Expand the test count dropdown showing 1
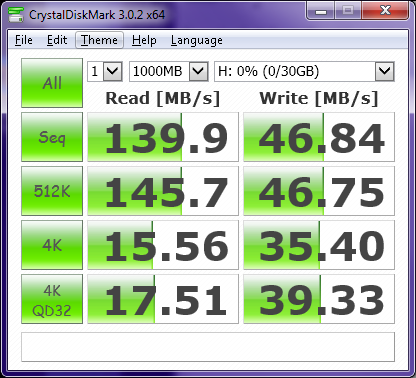 (x=105, y=71)
